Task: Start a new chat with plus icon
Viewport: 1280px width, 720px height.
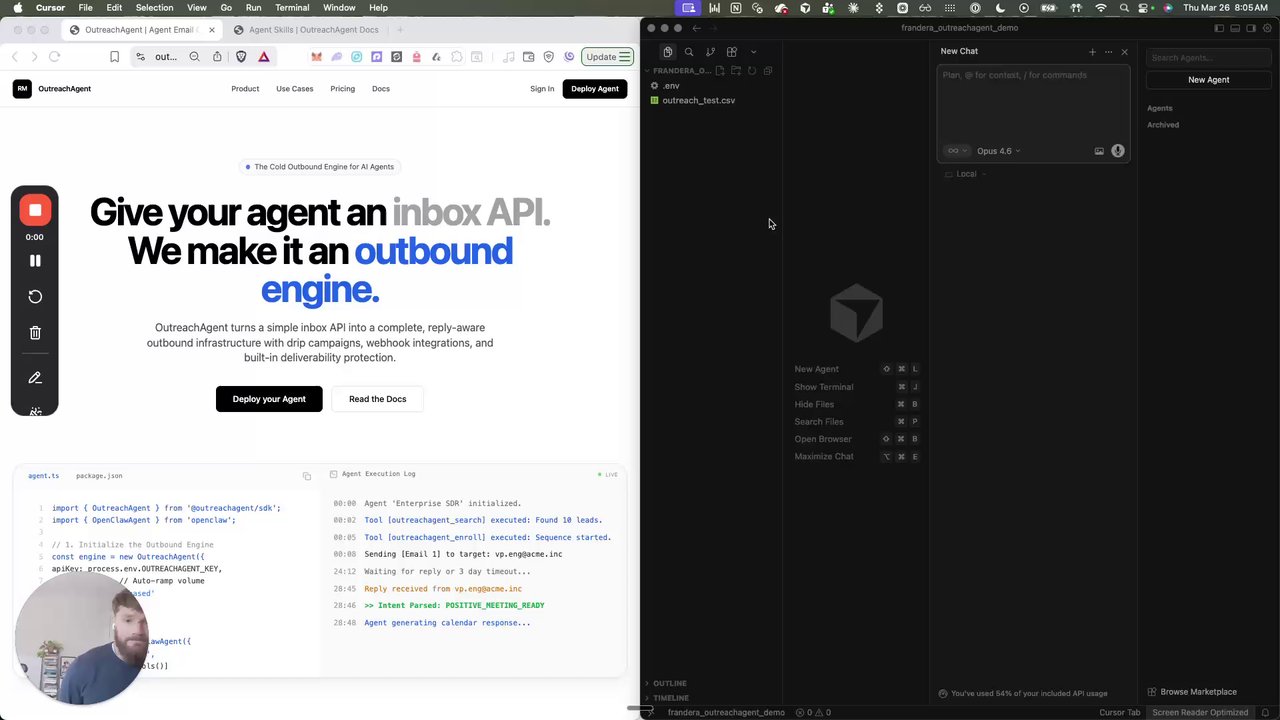Action: 1092,52
